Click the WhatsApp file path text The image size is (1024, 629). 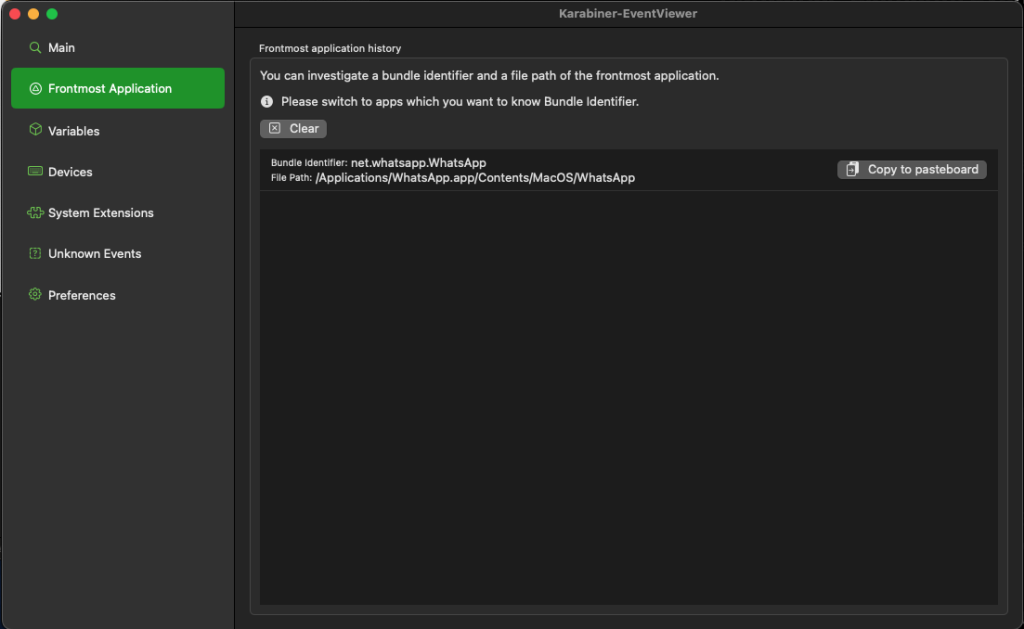475,178
